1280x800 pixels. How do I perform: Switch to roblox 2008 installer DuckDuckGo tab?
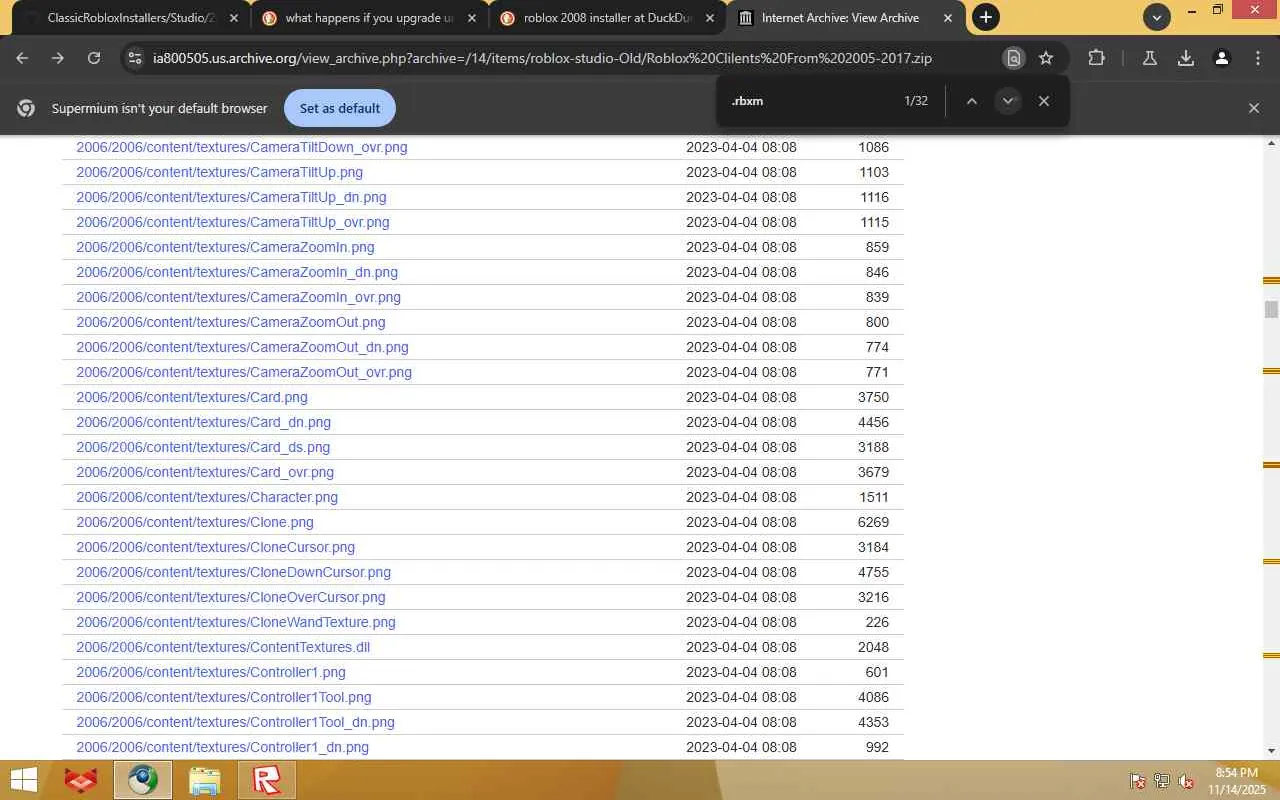pos(608,18)
